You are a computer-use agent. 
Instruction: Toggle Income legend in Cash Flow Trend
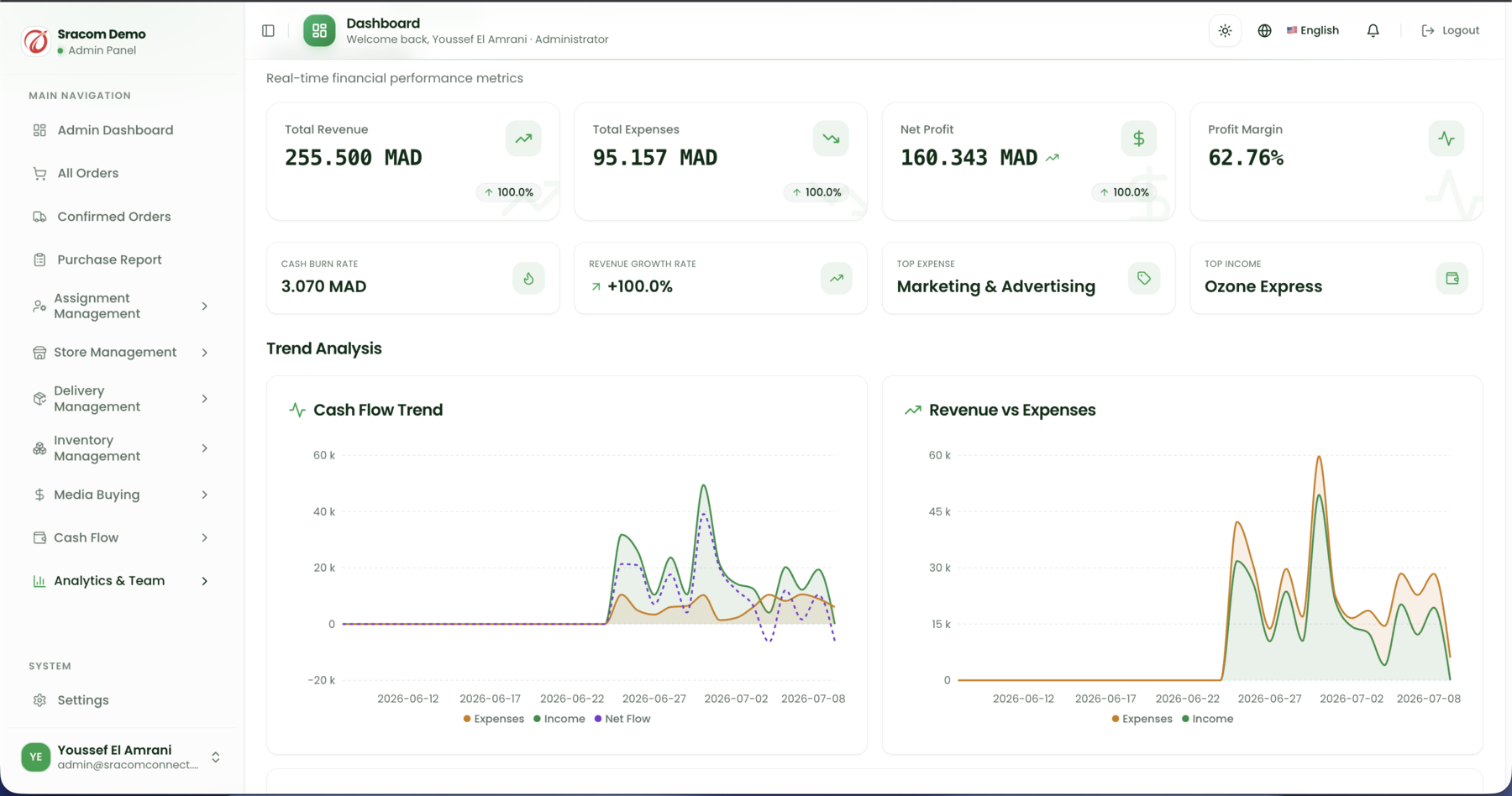[x=559, y=720]
